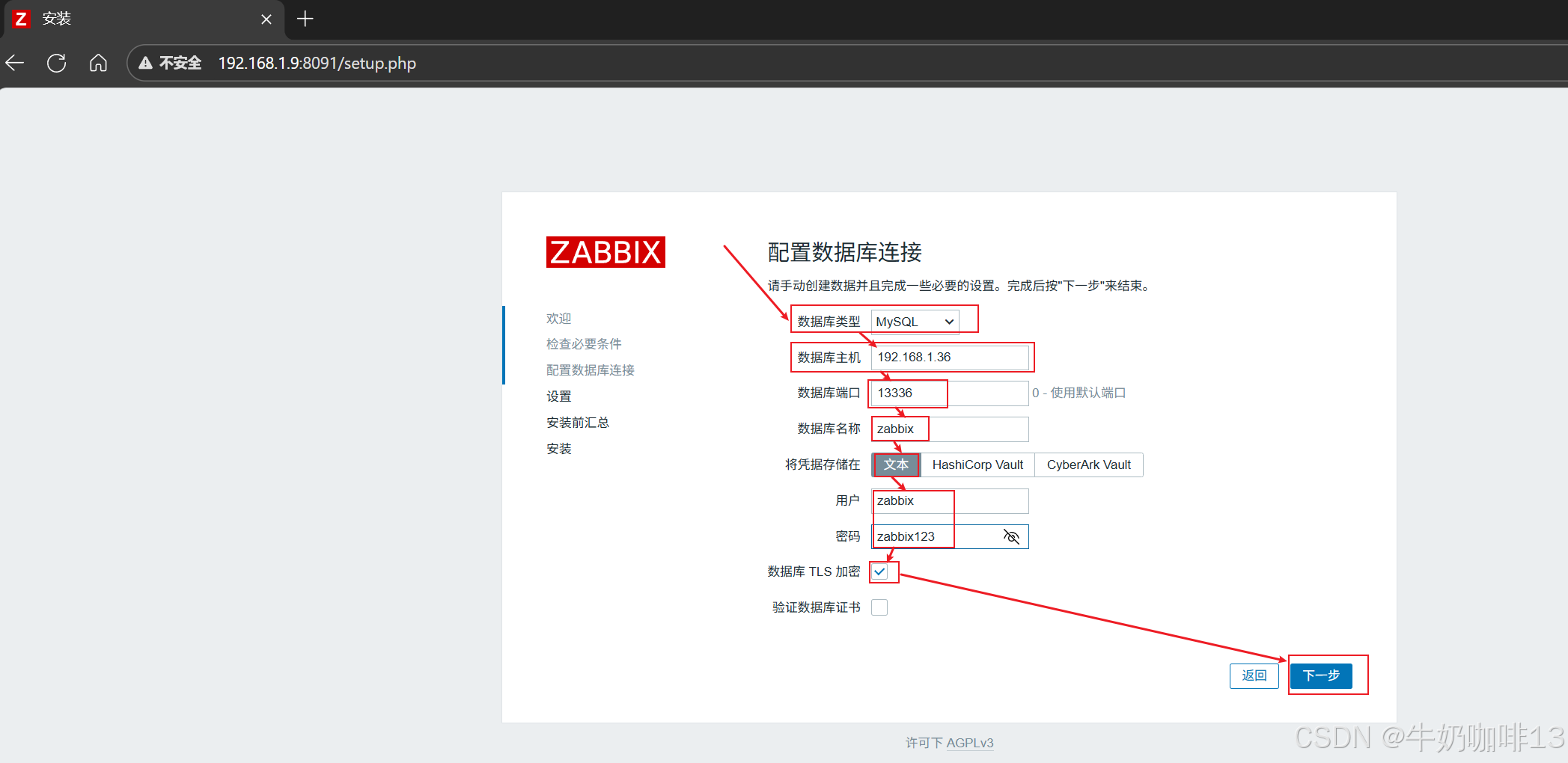1568x763 pixels.
Task: Open the 数据库类型 MySQL dropdown
Action: pos(915,322)
